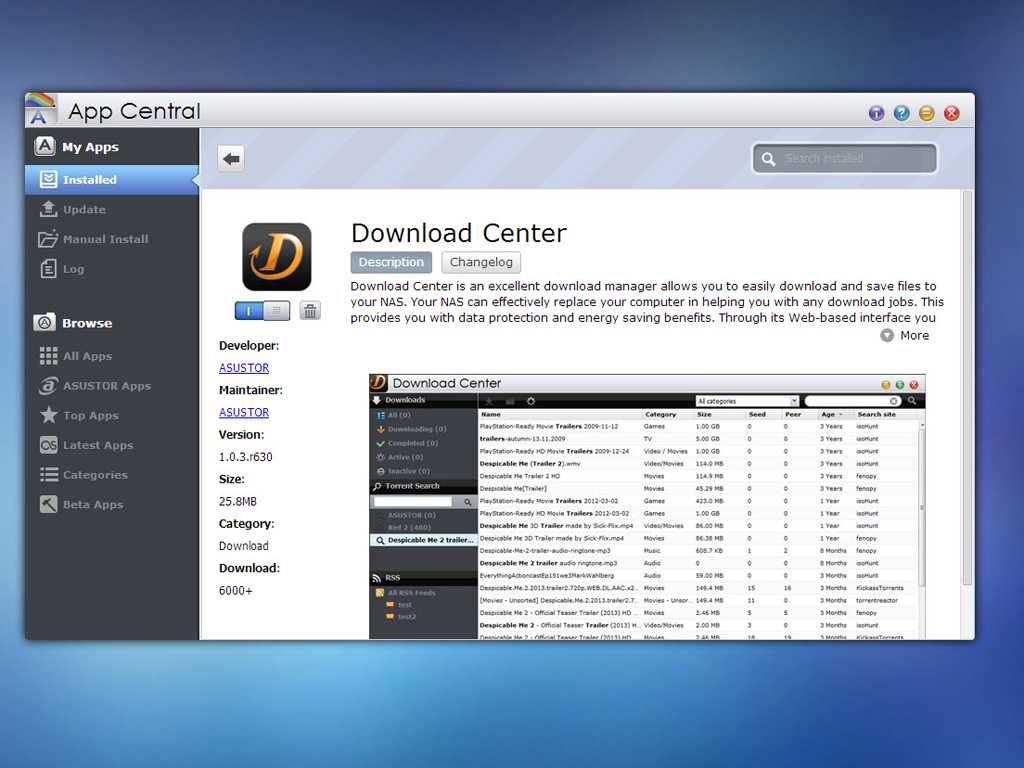Viewport: 1024px width, 768px height.
Task: Click the Categories list icon
Action: pos(48,474)
